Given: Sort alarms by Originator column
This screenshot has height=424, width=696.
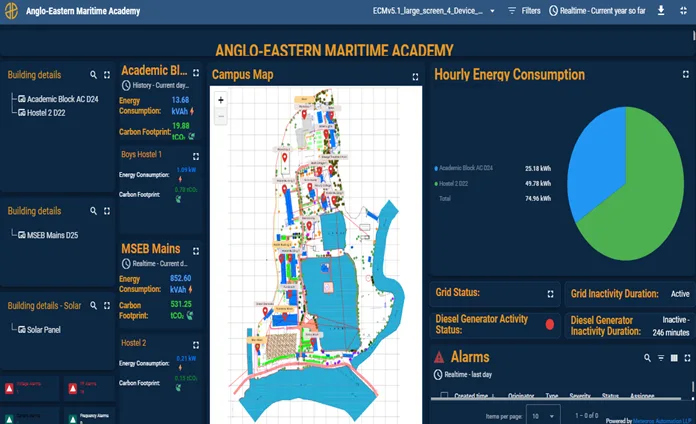Looking at the screenshot, I should (x=521, y=396).
